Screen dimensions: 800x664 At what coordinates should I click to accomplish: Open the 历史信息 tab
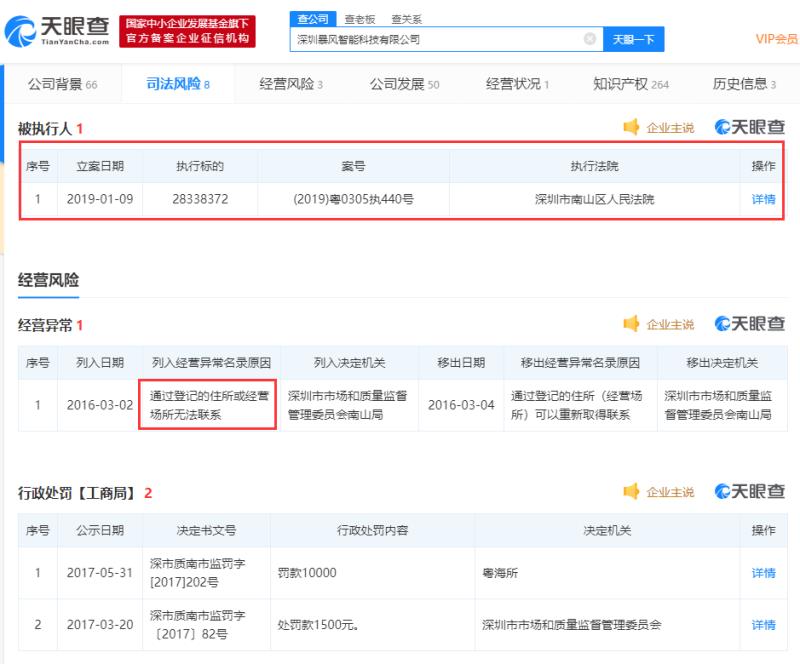(744, 84)
